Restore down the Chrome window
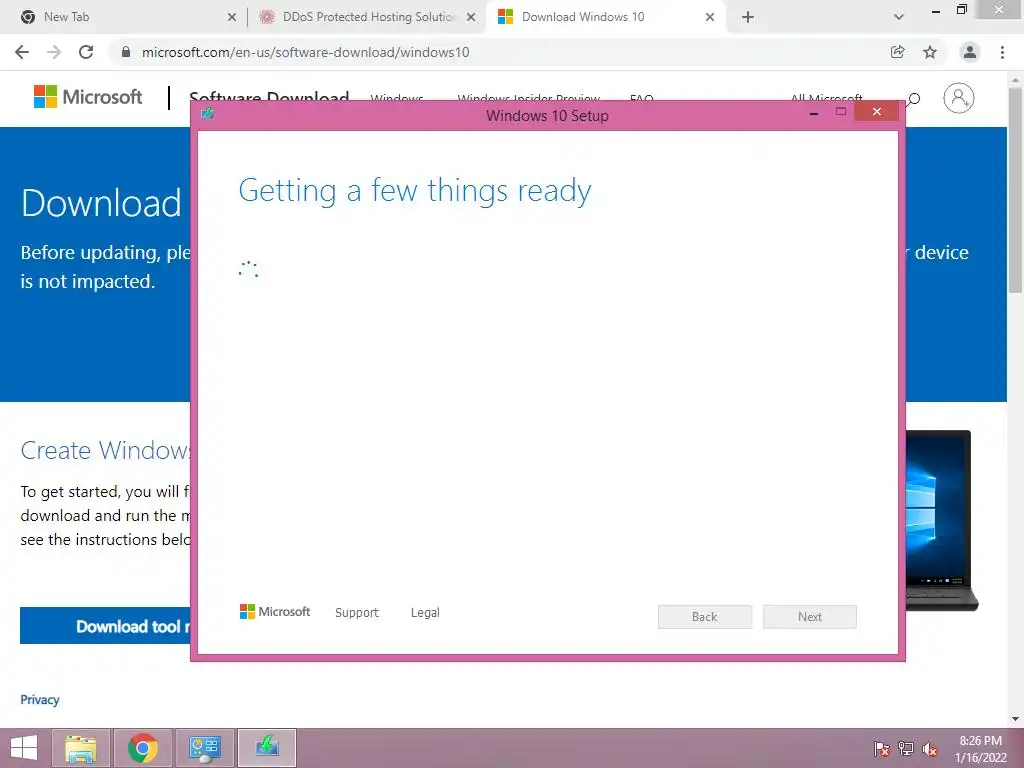The image size is (1024, 768). 961,10
